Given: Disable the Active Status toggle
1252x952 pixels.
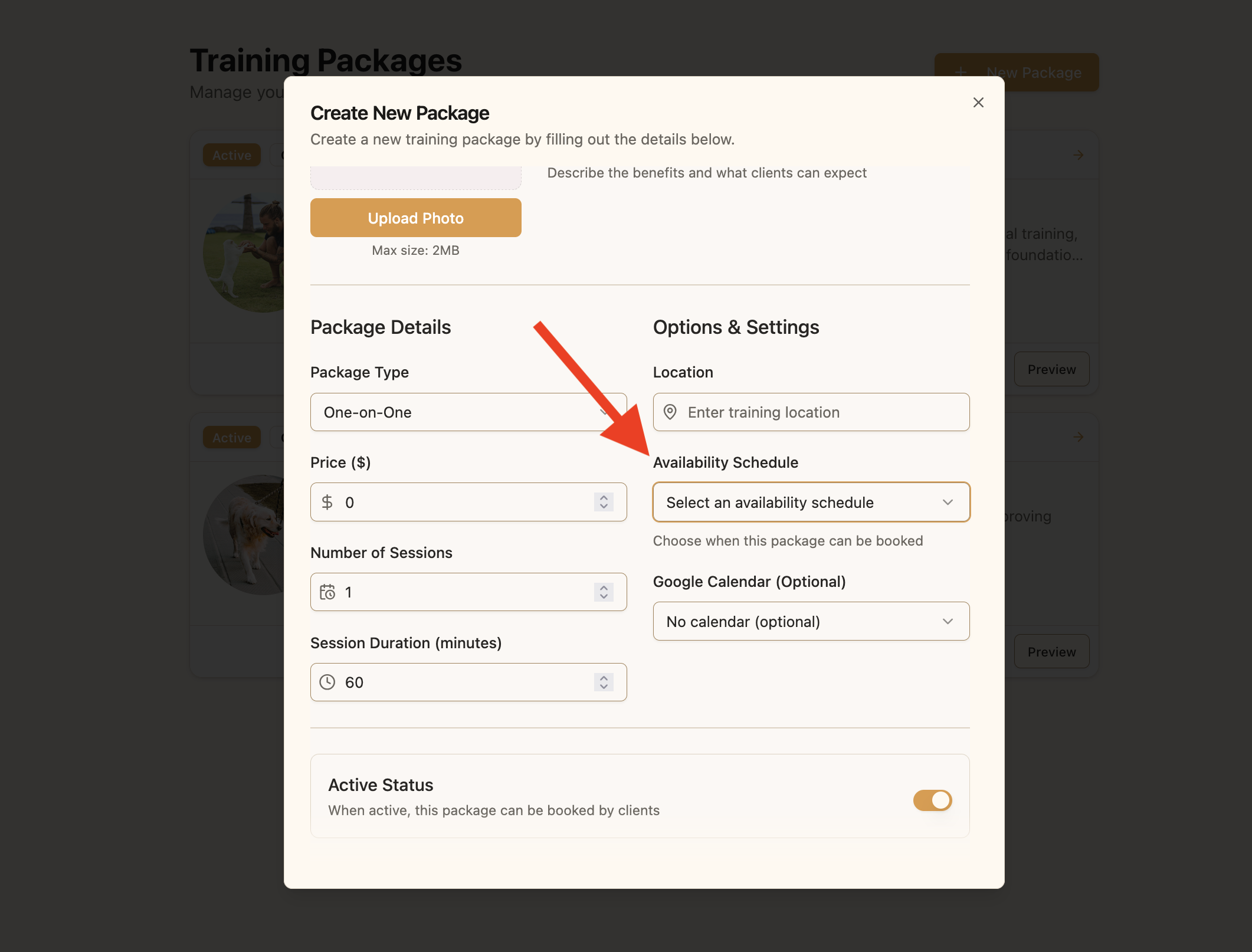Looking at the screenshot, I should point(932,800).
